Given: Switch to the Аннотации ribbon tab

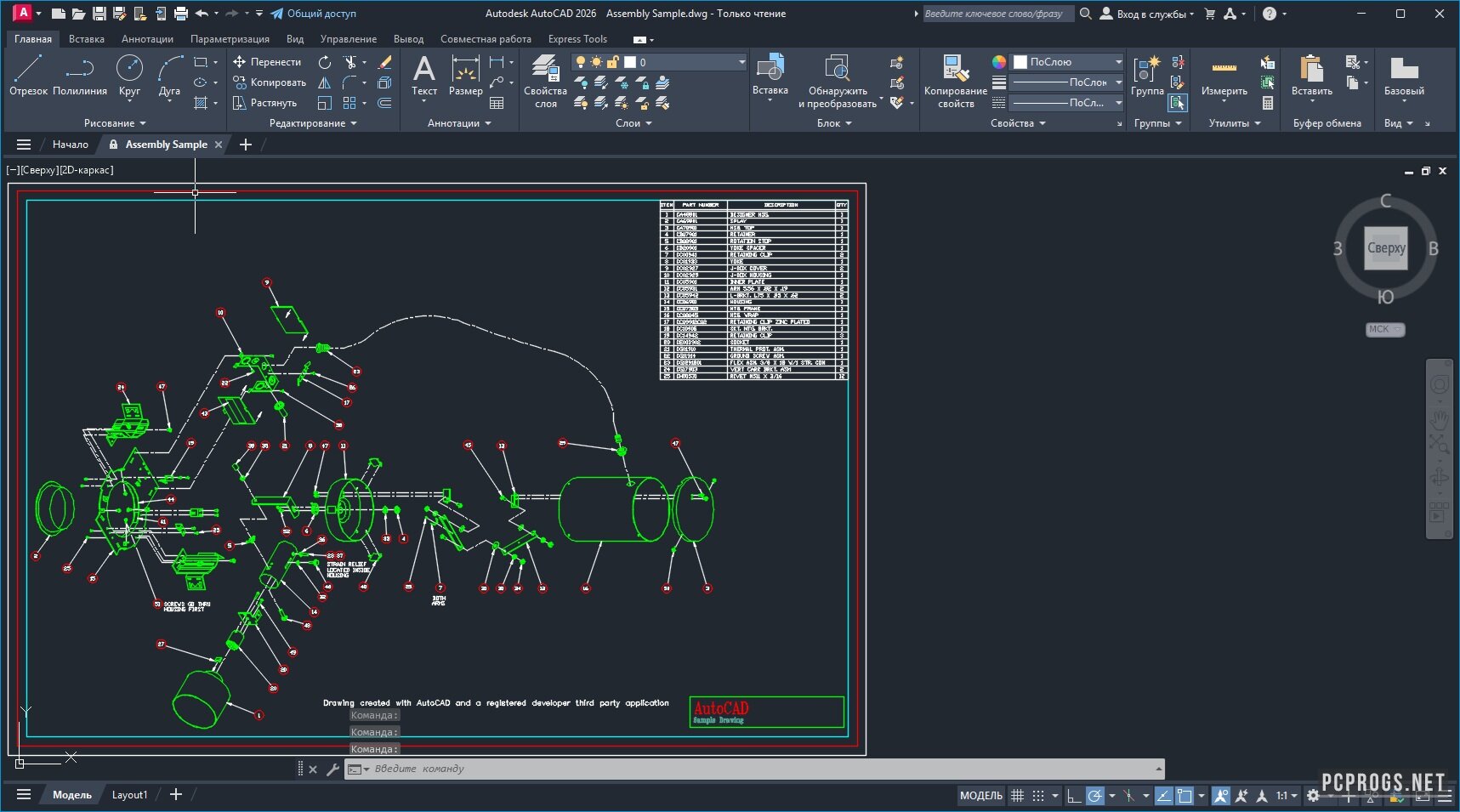Looking at the screenshot, I should [147, 39].
